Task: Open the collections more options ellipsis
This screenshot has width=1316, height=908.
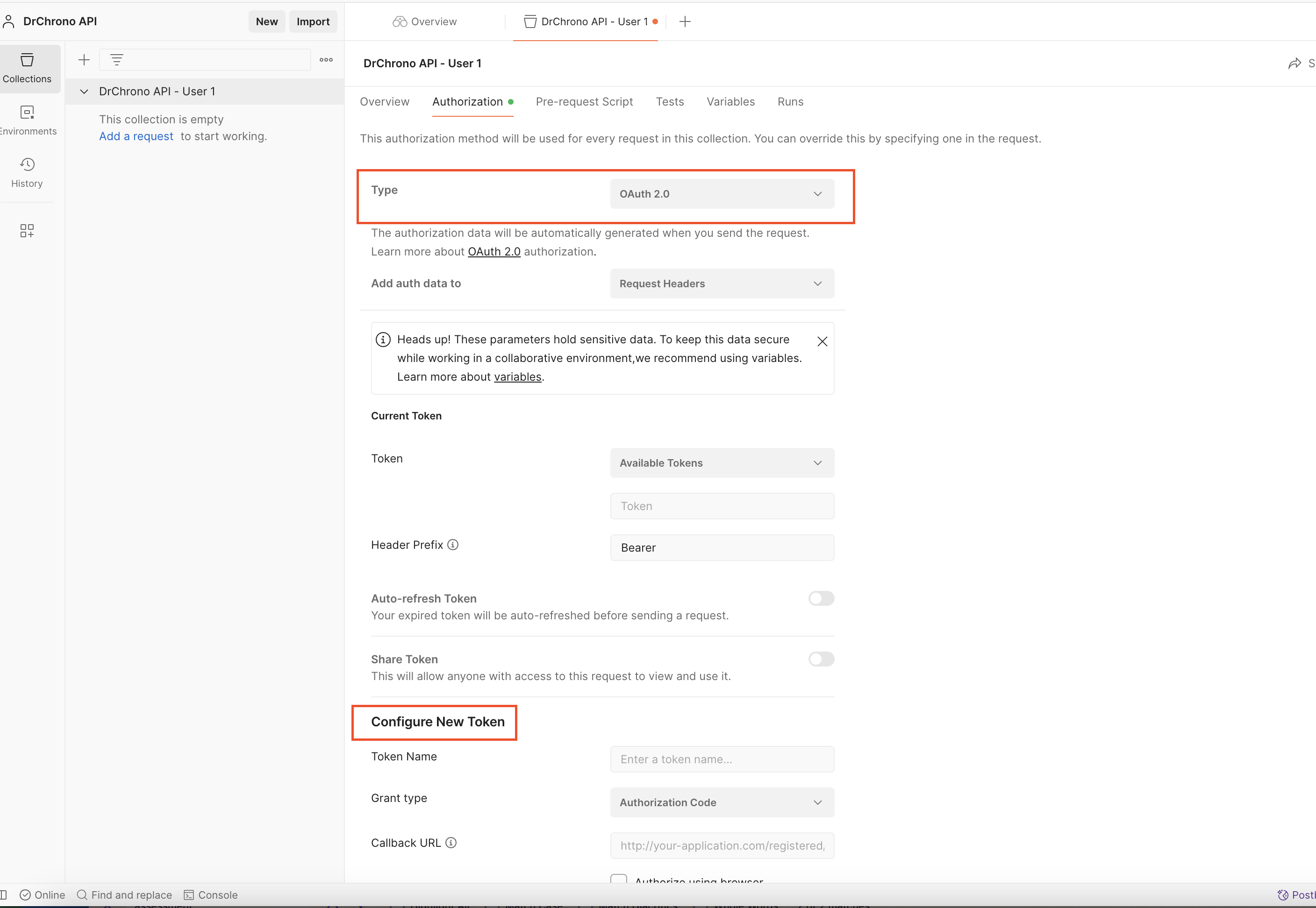Action: (326, 60)
